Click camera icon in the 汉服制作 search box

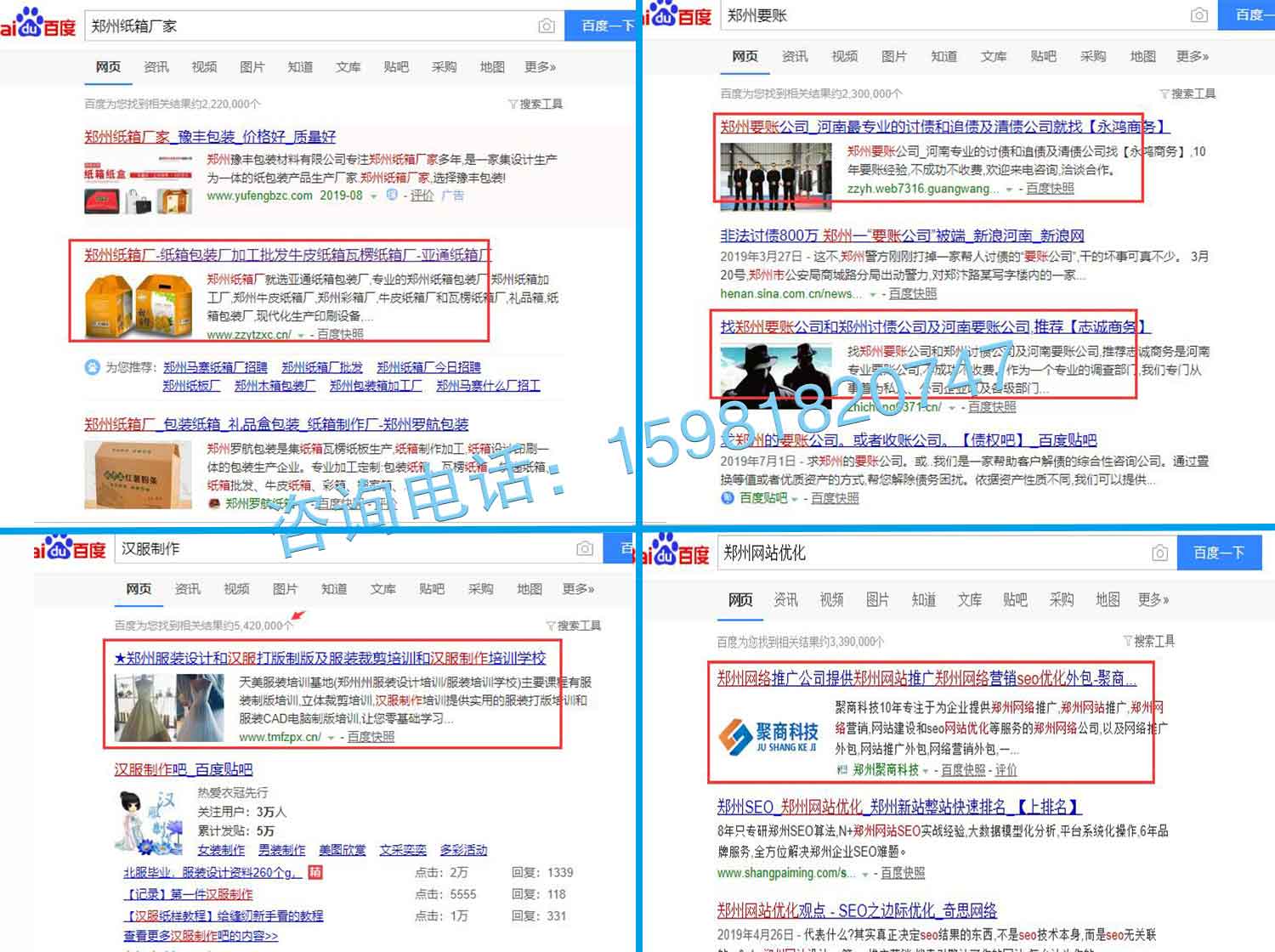click(584, 549)
